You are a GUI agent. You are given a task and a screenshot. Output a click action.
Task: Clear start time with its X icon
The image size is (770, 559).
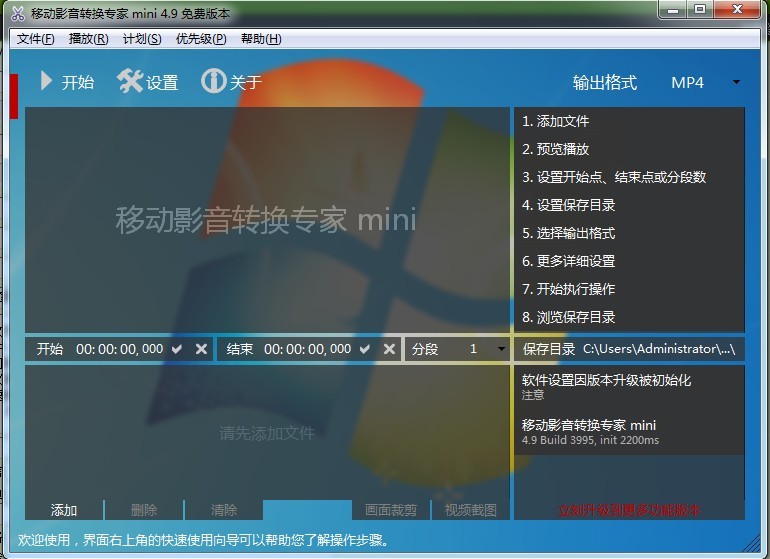pos(201,349)
